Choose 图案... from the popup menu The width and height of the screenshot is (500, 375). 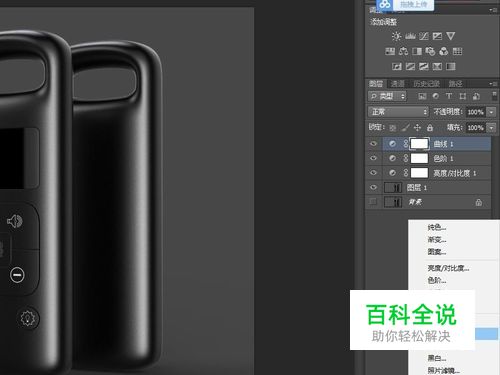[437, 252]
